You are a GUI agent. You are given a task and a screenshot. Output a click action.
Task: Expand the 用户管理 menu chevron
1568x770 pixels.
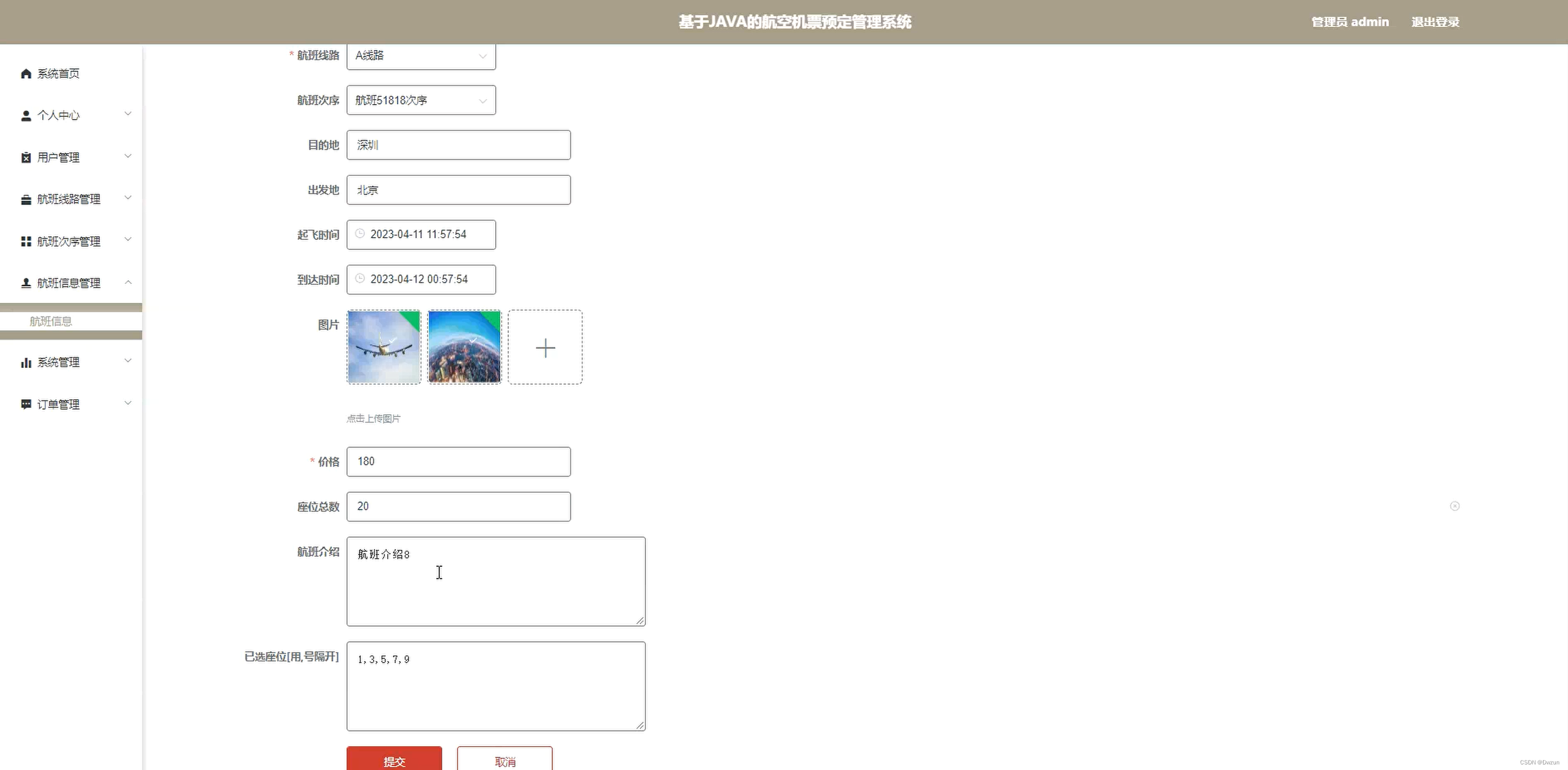coord(128,156)
